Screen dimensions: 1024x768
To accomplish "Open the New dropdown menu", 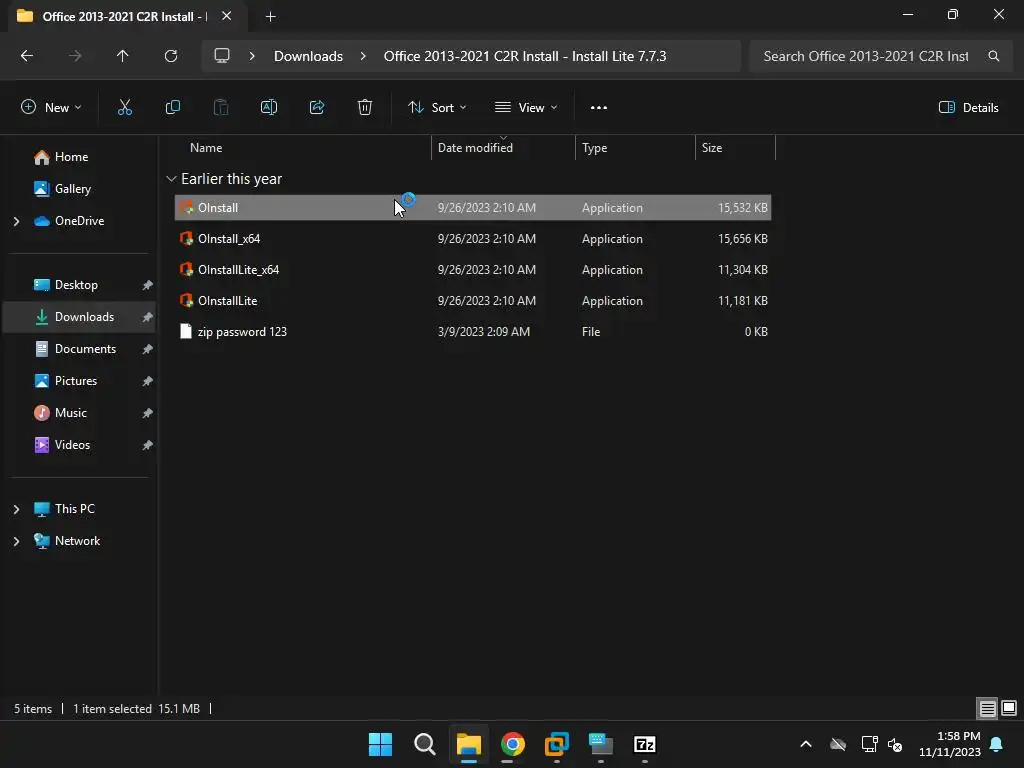I will (x=51, y=108).
